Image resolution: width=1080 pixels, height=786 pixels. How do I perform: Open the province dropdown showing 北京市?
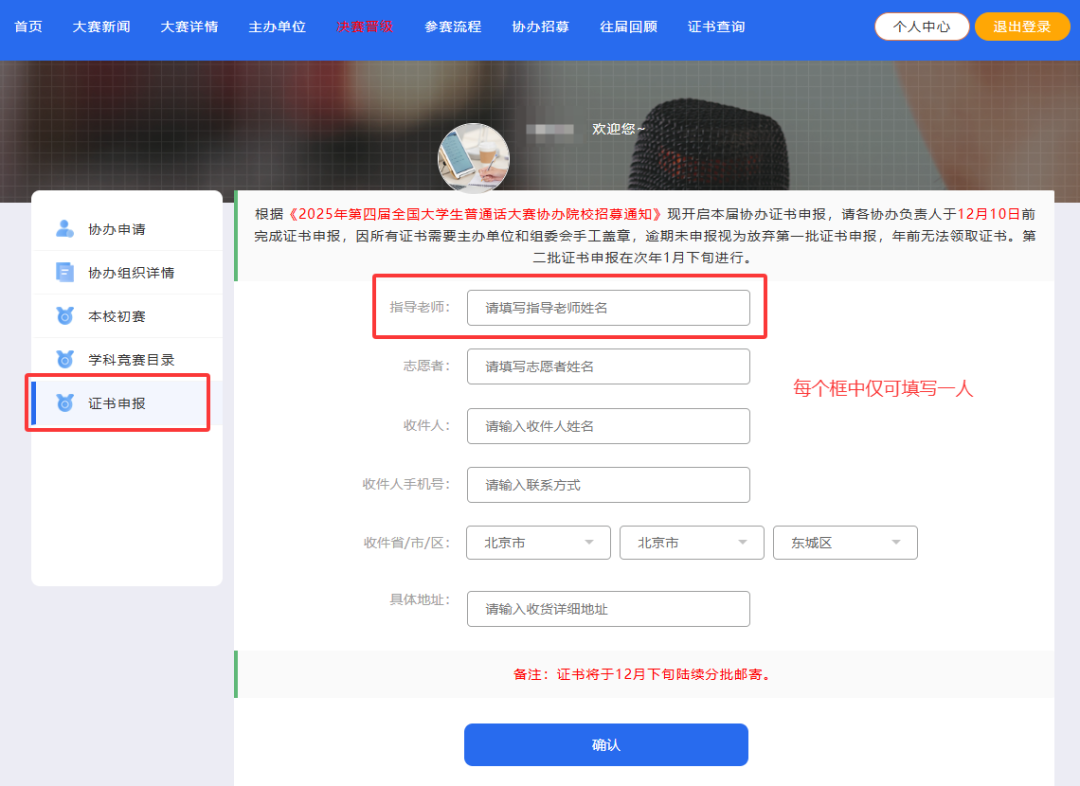pos(538,543)
